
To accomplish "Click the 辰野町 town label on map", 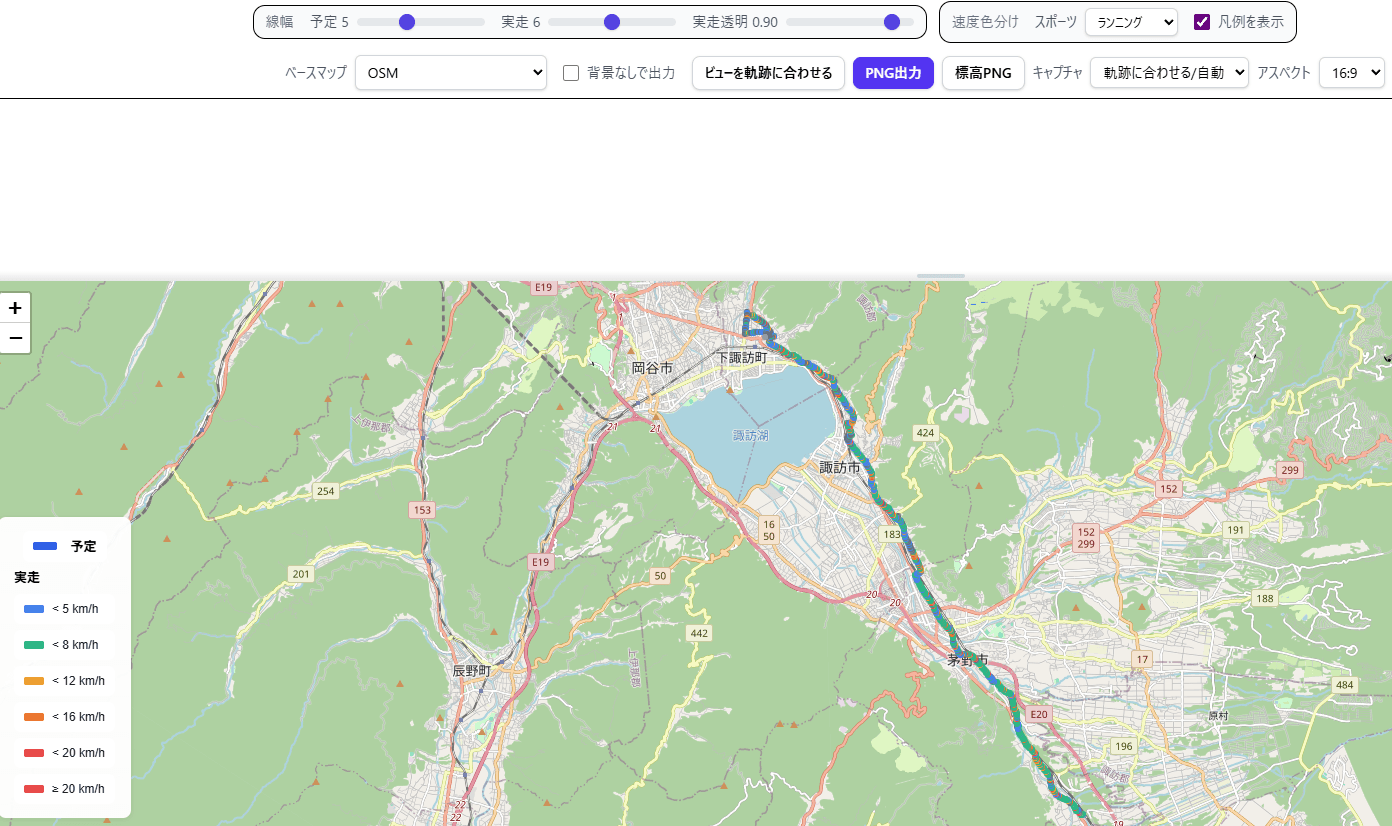I will click(472, 670).
